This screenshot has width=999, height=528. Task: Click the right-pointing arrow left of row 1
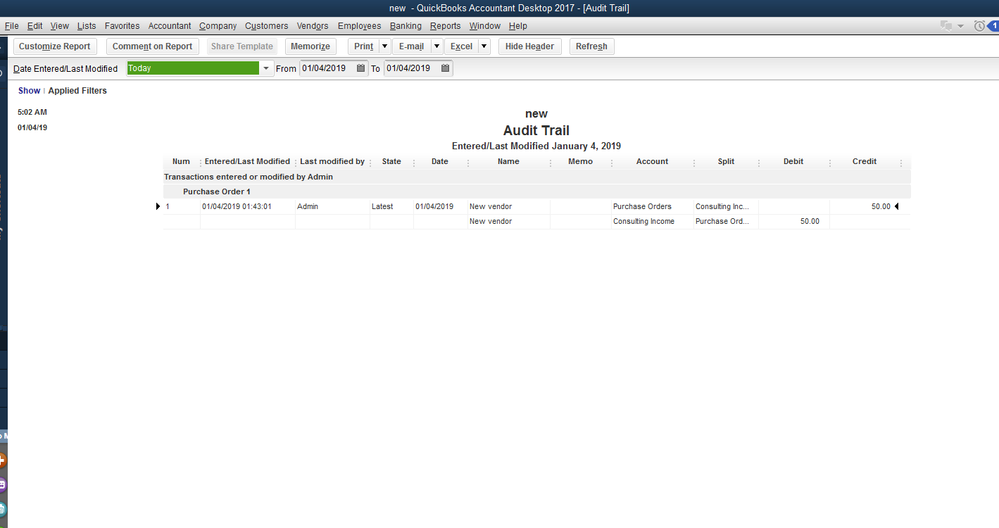158,206
